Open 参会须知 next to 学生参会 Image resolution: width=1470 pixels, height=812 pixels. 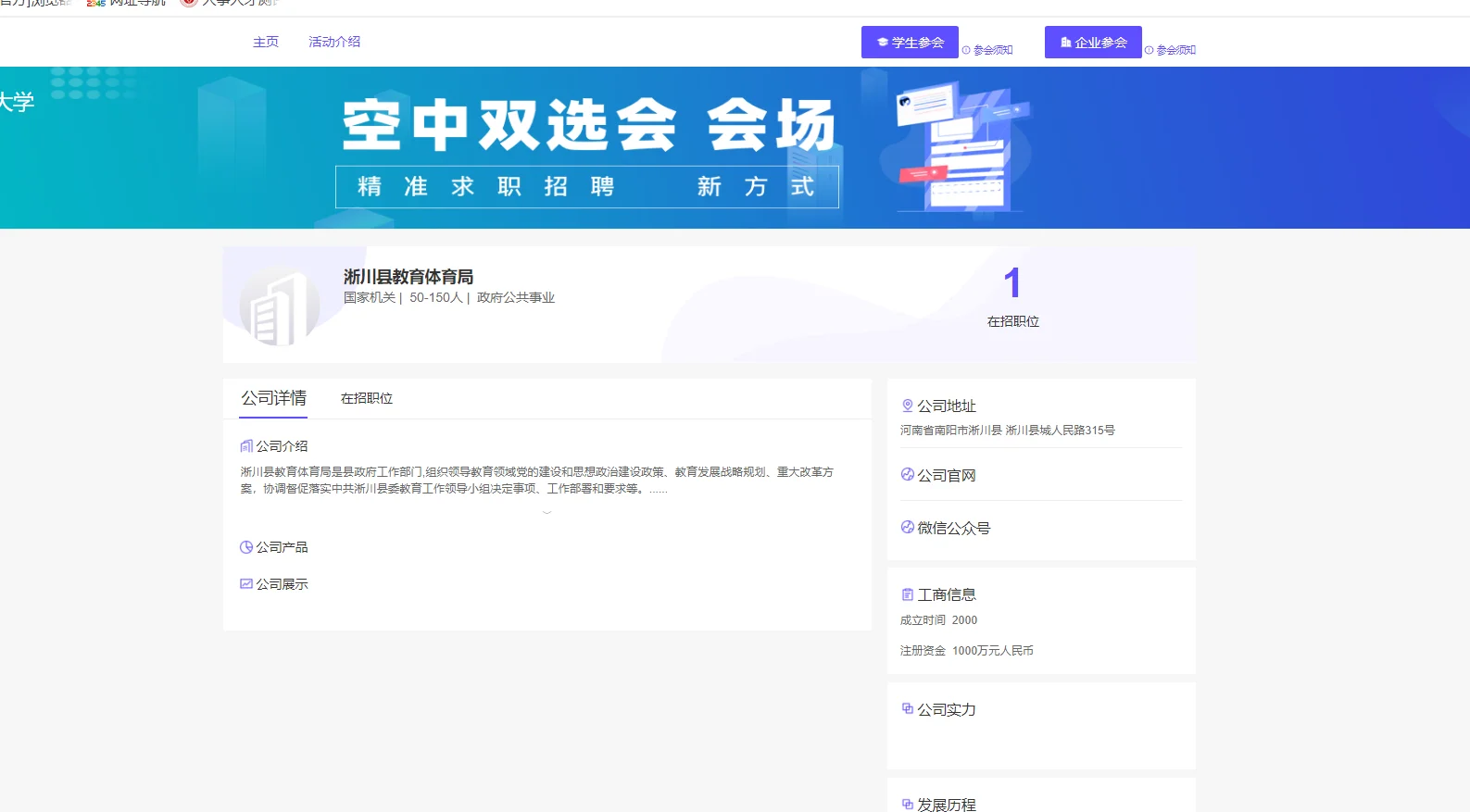[993, 50]
